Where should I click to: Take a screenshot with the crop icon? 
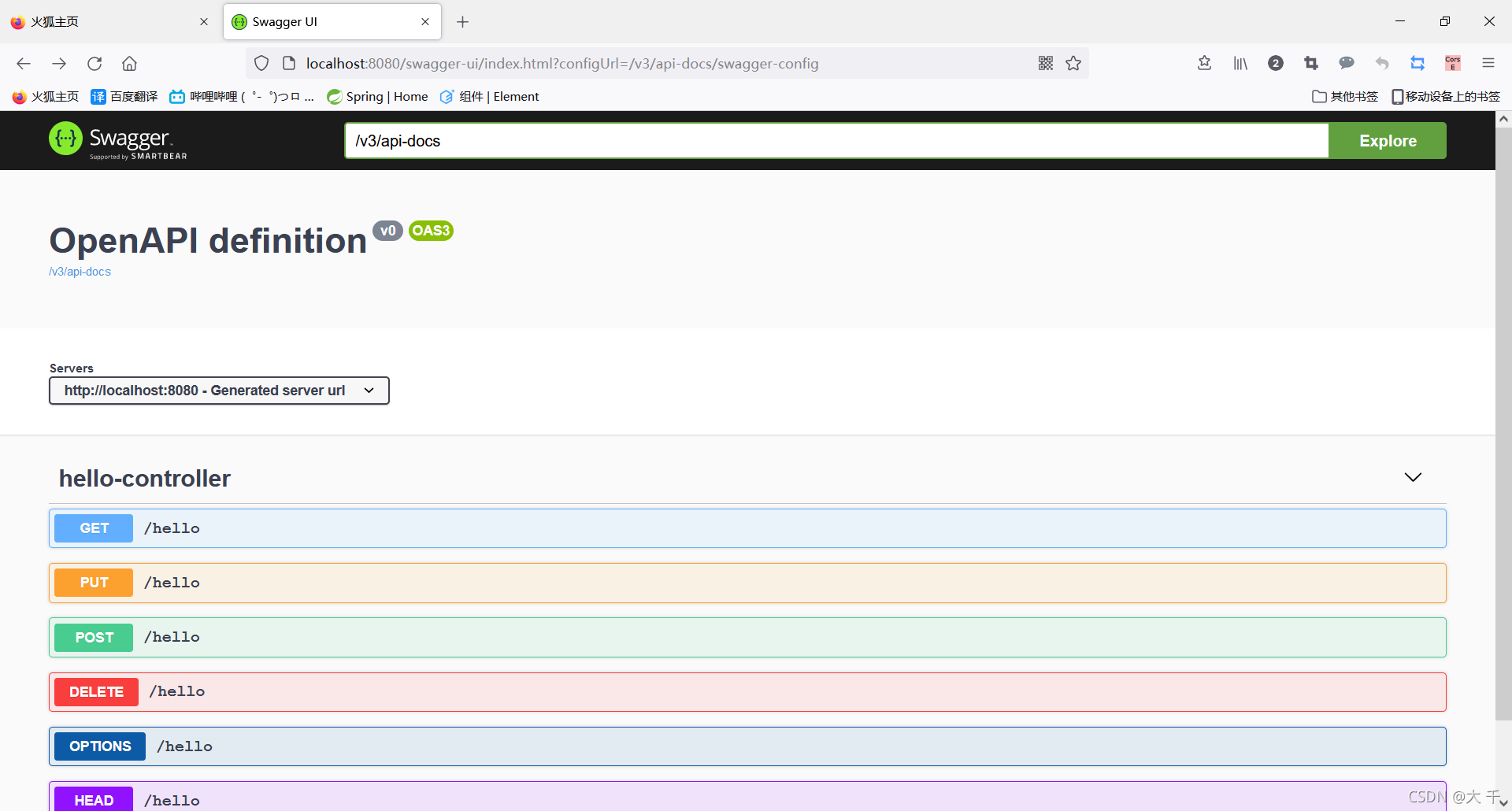pos(1311,63)
